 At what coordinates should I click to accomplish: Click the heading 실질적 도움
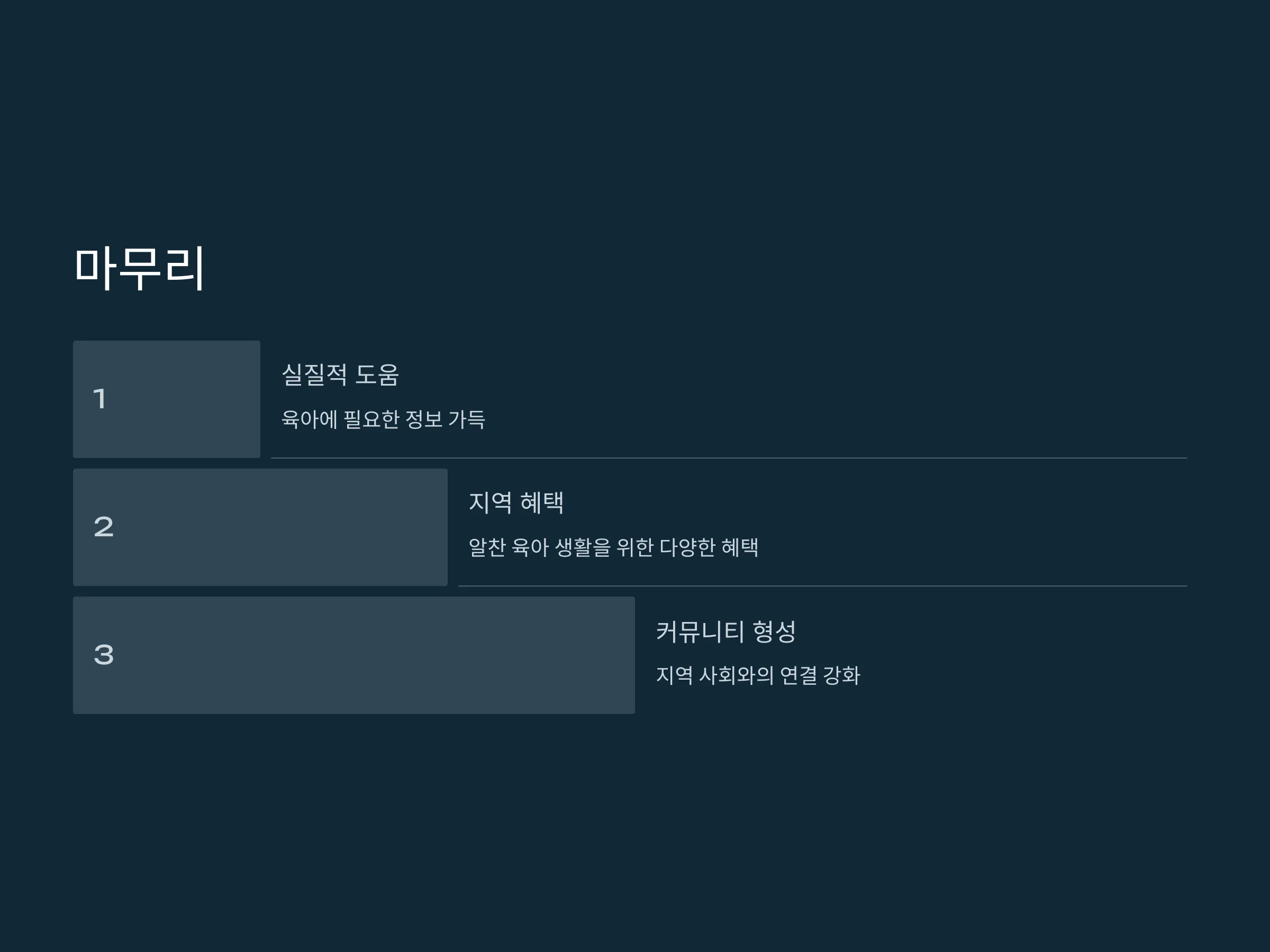pyautogui.click(x=340, y=374)
